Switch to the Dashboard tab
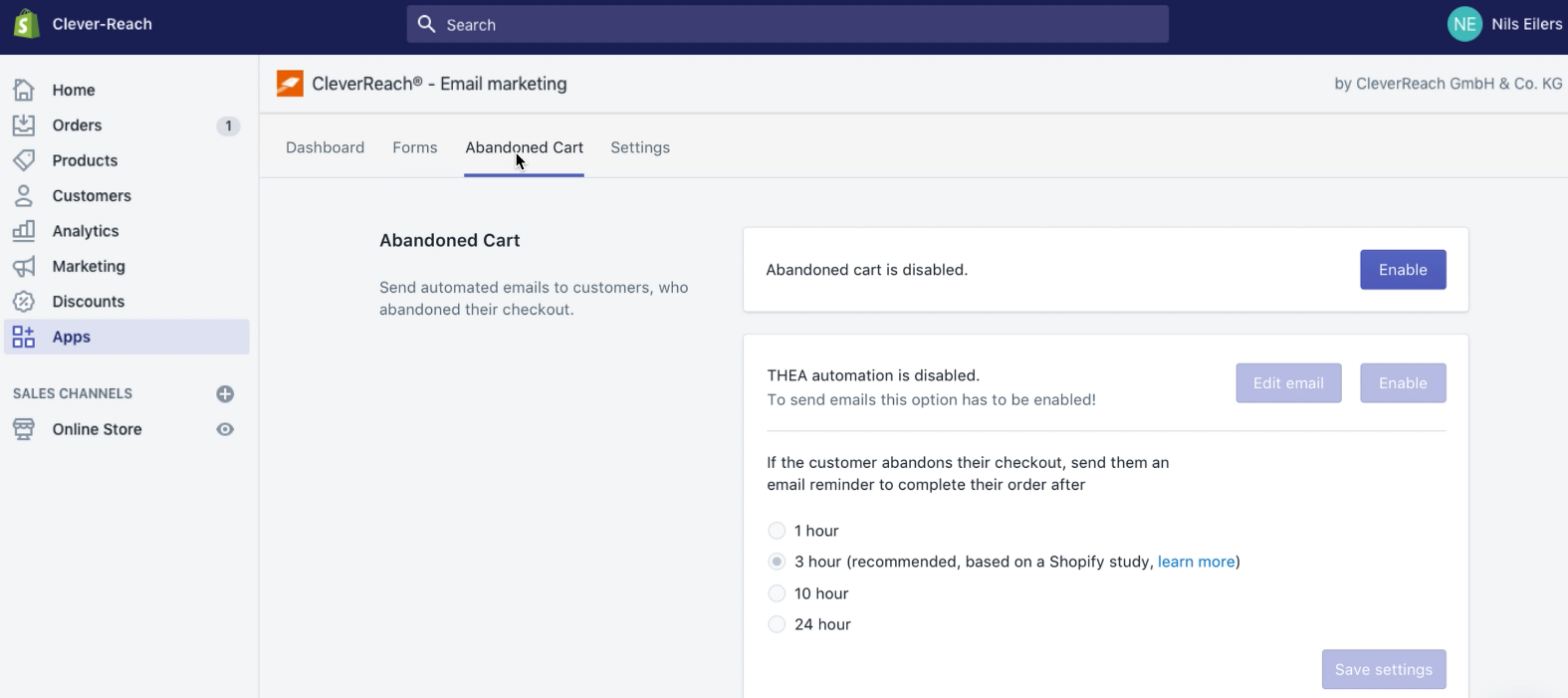 (325, 147)
